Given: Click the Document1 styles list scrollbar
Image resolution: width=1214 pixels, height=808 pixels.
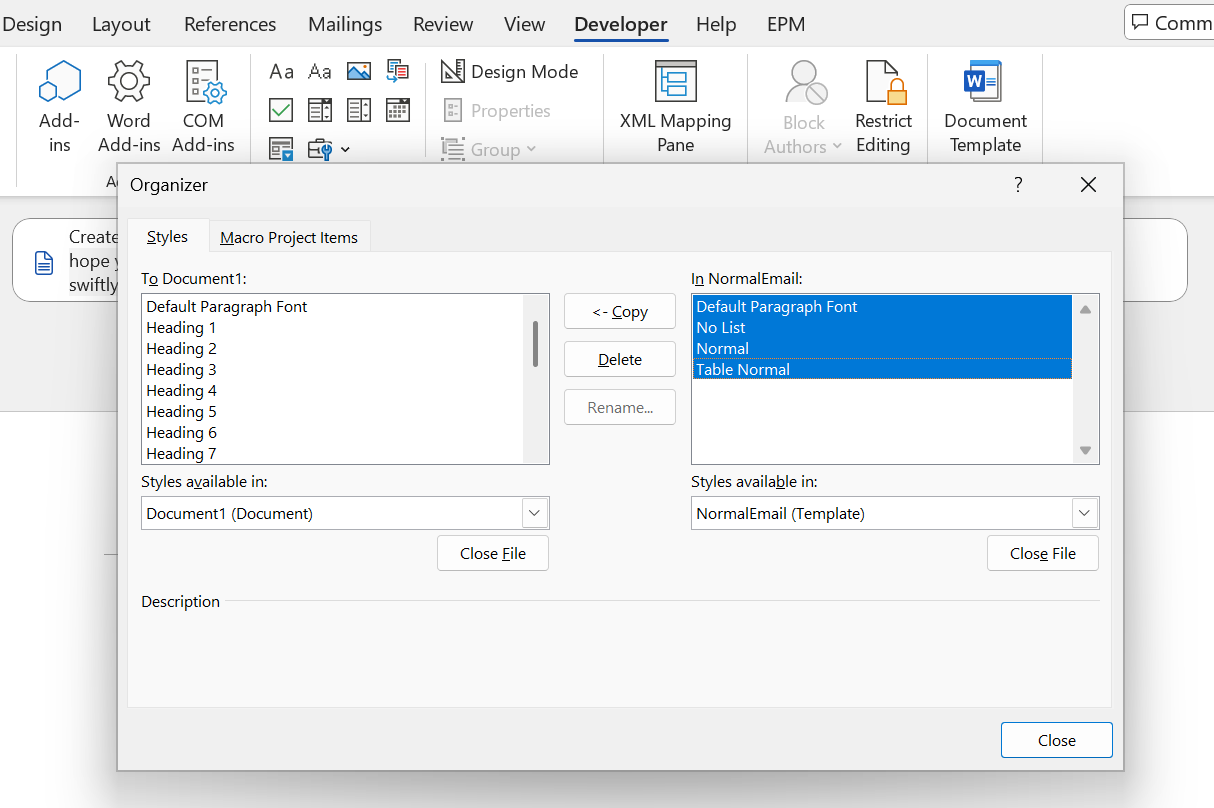Looking at the screenshot, I should pyautogui.click(x=536, y=344).
